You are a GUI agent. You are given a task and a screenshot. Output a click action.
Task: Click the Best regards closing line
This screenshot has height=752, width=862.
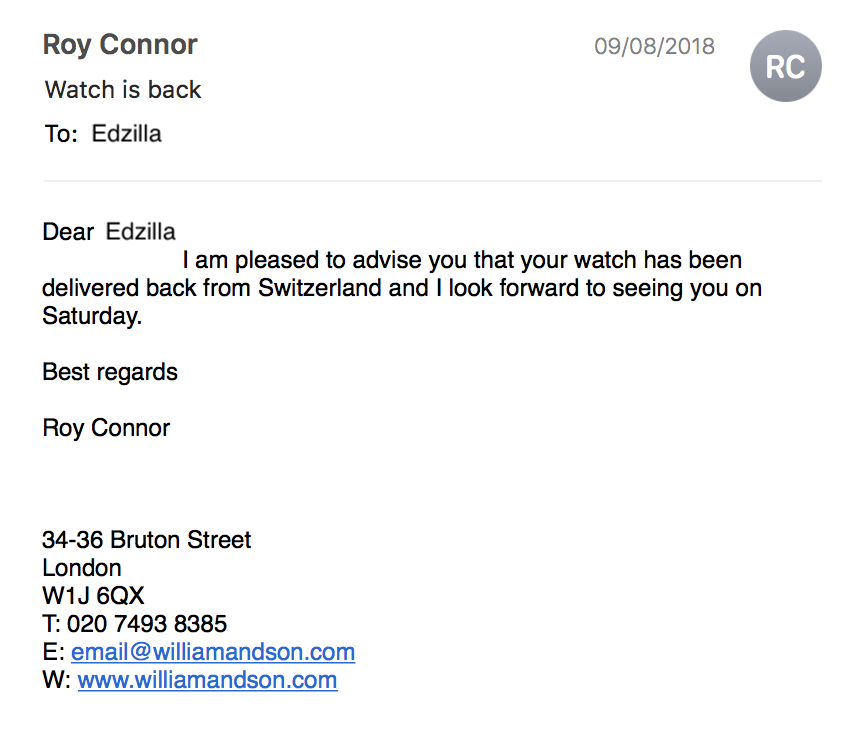tap(110, 372)
